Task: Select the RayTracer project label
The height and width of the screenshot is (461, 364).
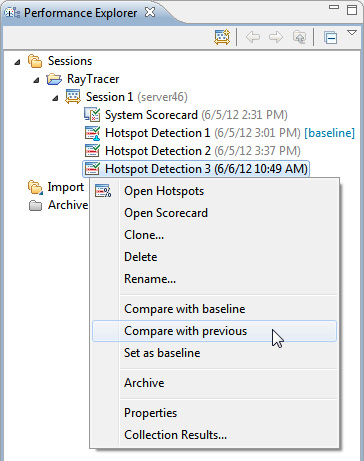Action: [x=93, y=79]
